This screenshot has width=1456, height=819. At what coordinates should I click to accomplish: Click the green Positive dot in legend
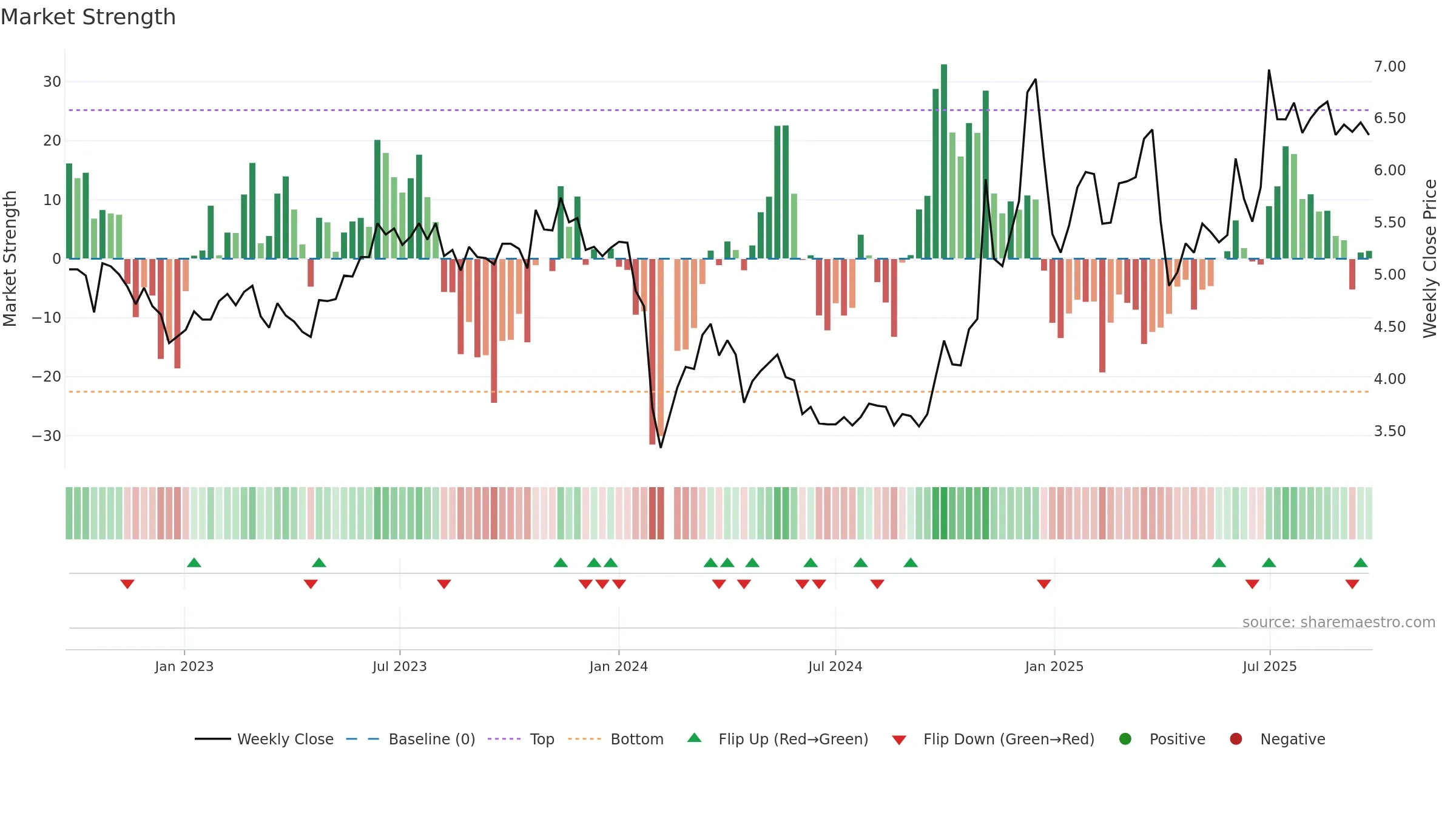[x=1125, y=739]
